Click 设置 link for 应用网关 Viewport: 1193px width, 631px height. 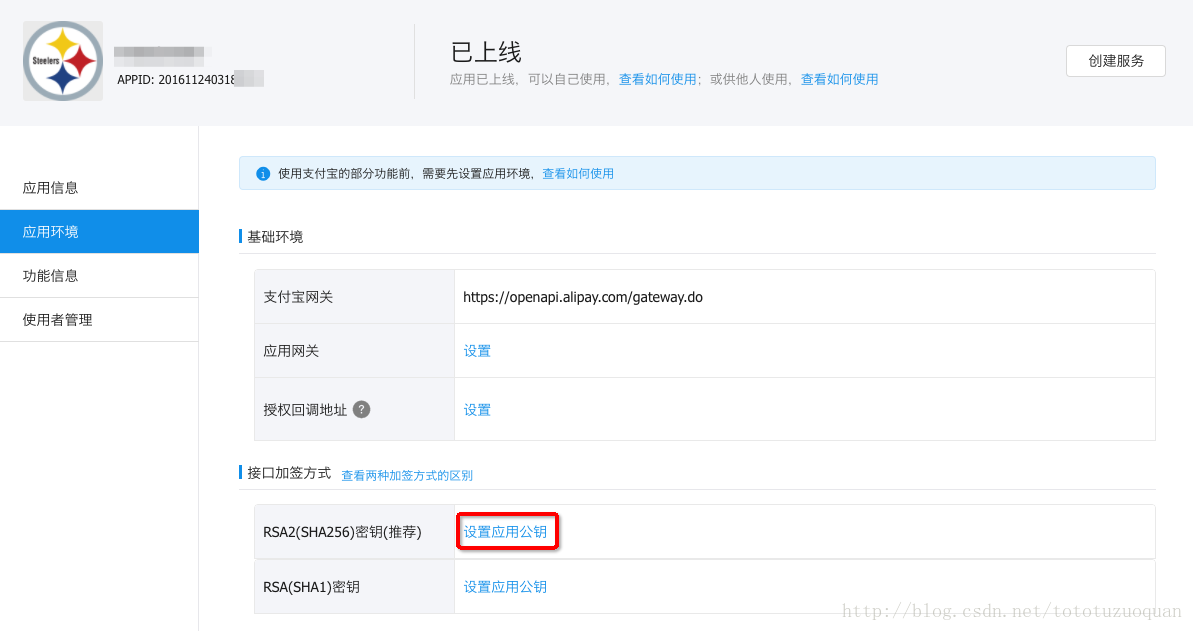click(477, 351)
